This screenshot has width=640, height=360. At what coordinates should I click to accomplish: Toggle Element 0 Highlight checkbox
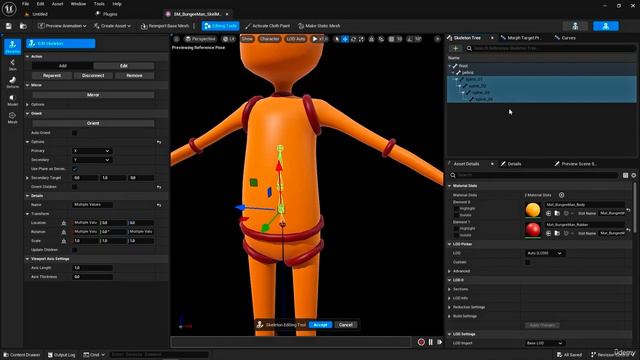[457, 209]
